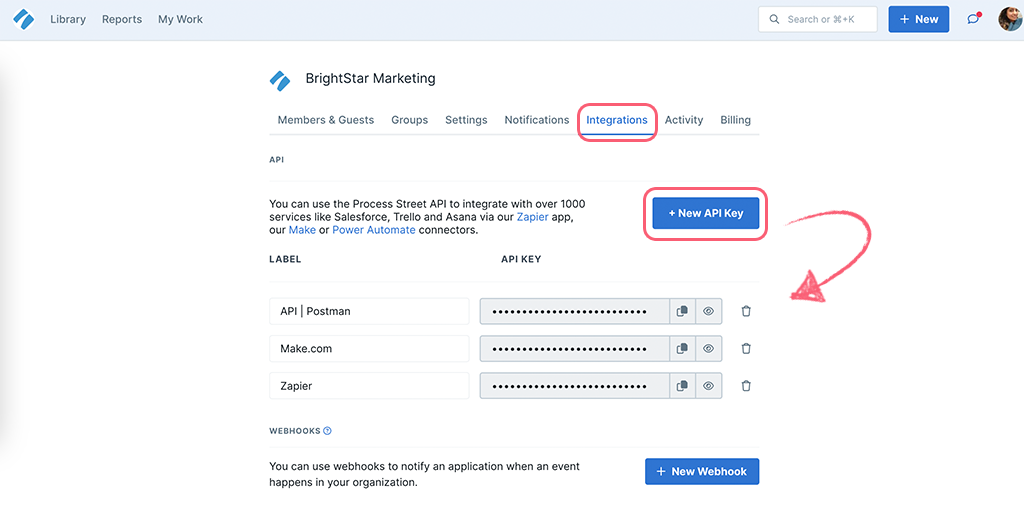Edit the API | Postman label field
1024x512 pixels.
(x=369, y=312)
